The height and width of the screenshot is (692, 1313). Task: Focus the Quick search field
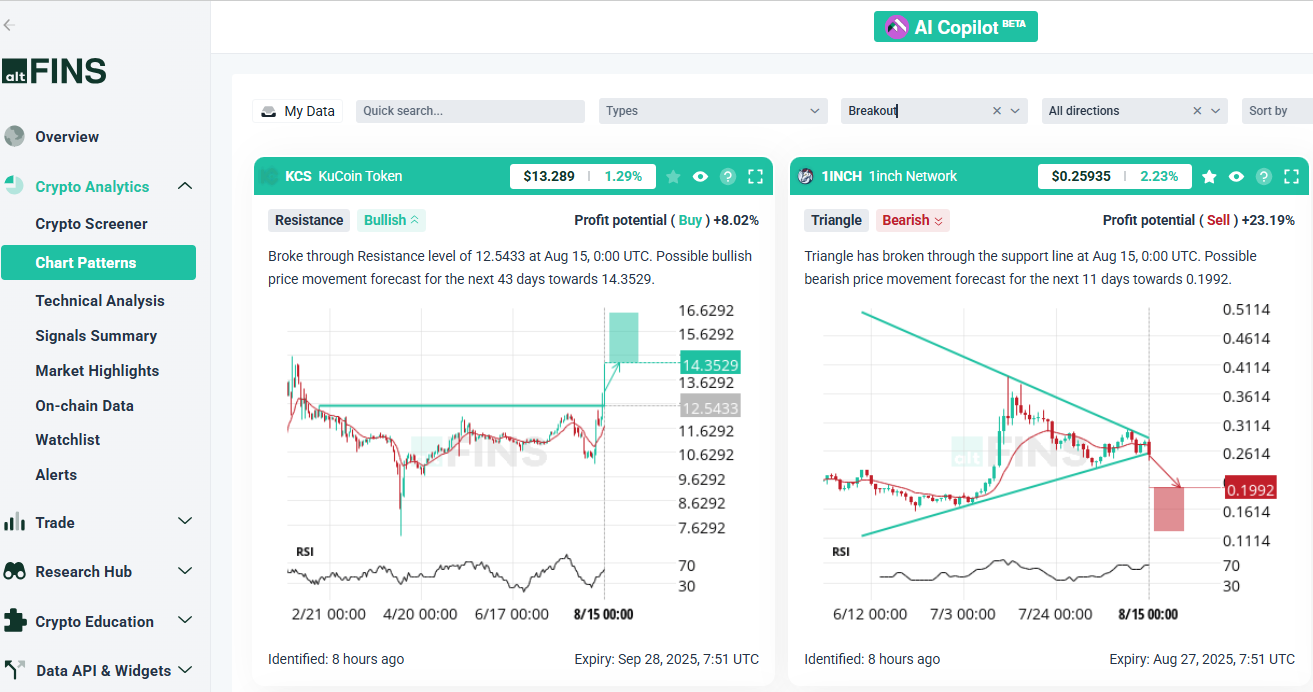(470, 111)
